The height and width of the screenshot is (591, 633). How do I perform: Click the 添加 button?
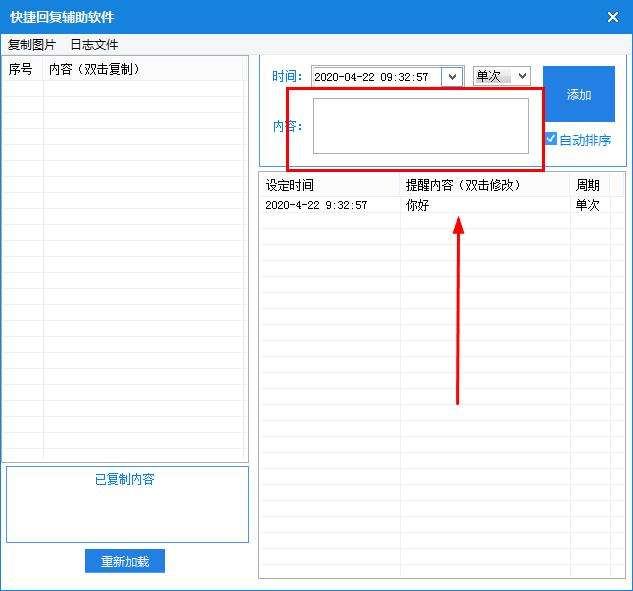click(x=579, y=94)
